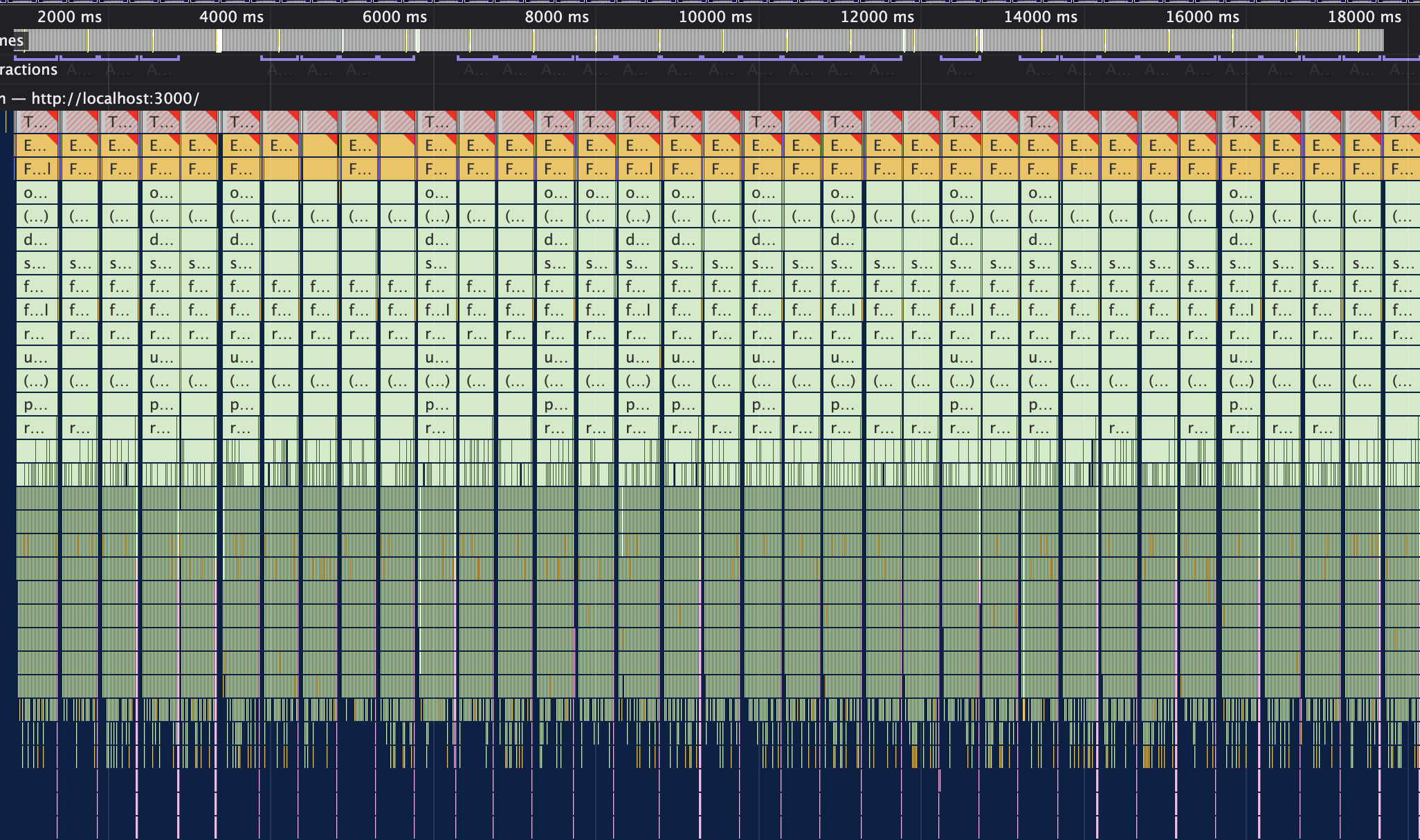Click the leftmost 'o...' flame chart entry
This screenshot has width=1420, height=840.
click(35, 193)
